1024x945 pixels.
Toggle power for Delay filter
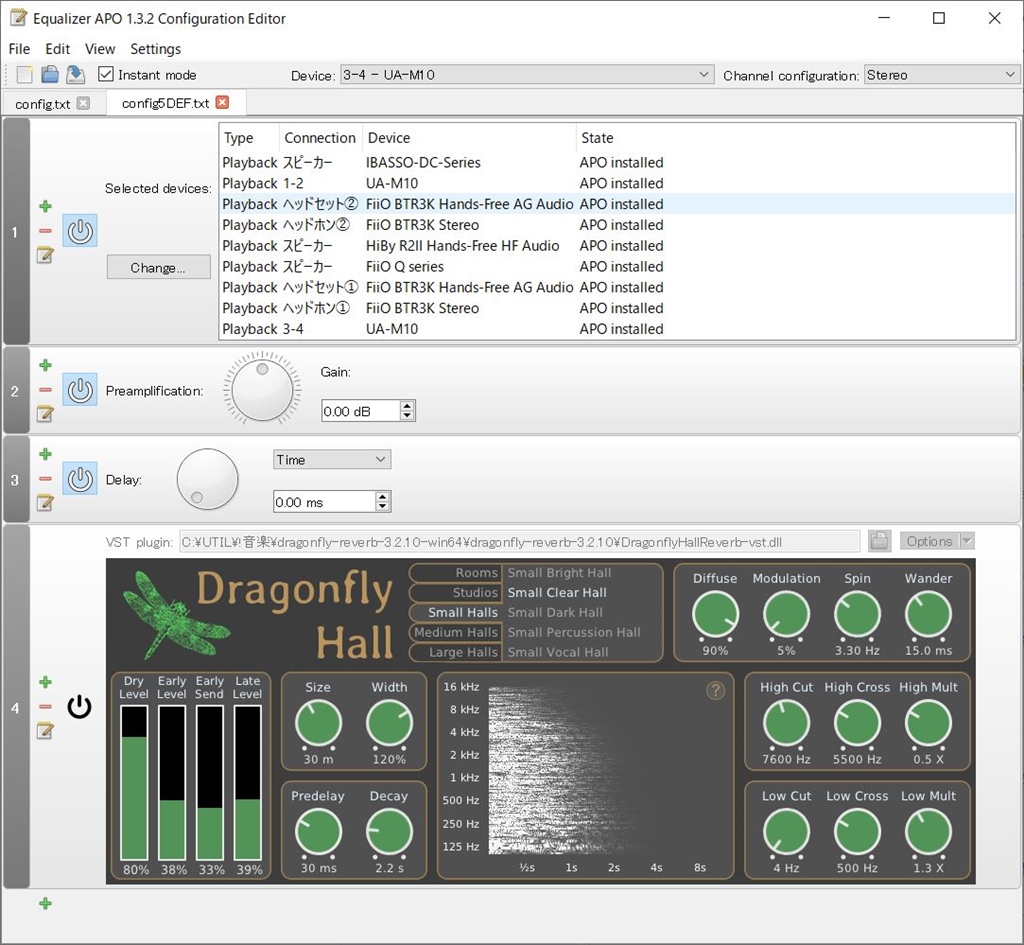click(x=80, y=479)
